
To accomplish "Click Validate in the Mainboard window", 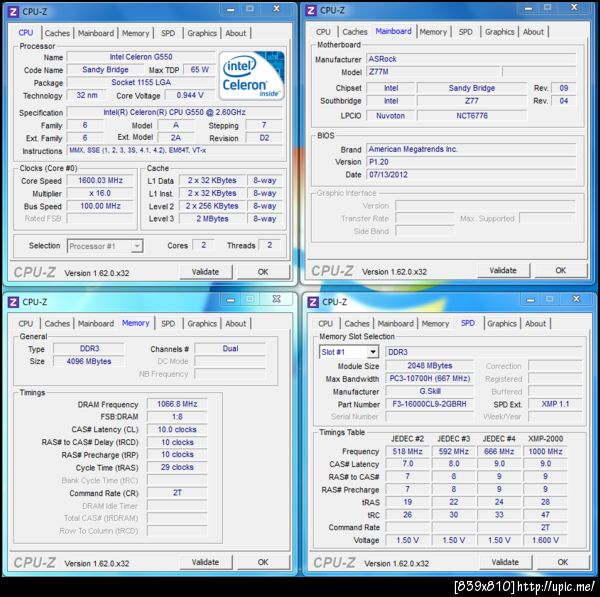I will click(x=503, y=271).
